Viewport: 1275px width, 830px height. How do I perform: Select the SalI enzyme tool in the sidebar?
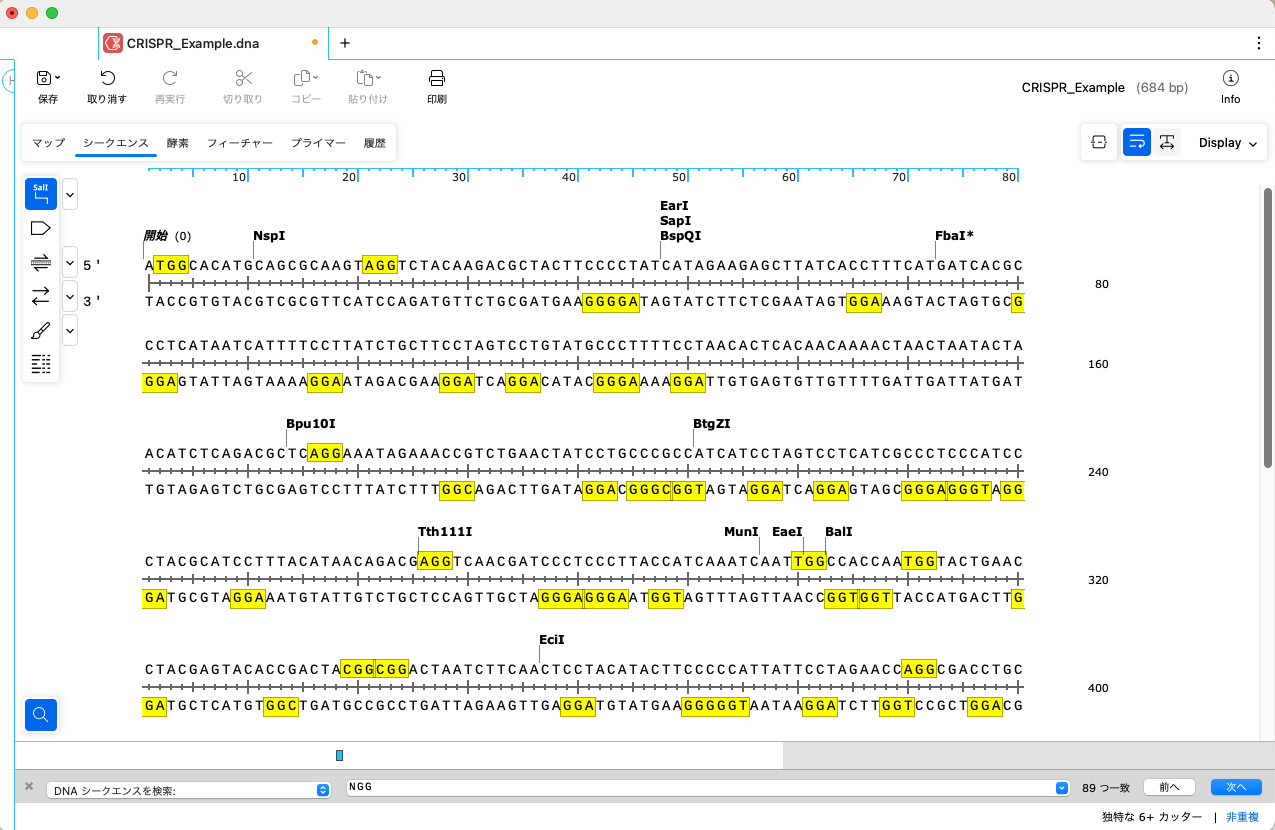pos(41,193)
